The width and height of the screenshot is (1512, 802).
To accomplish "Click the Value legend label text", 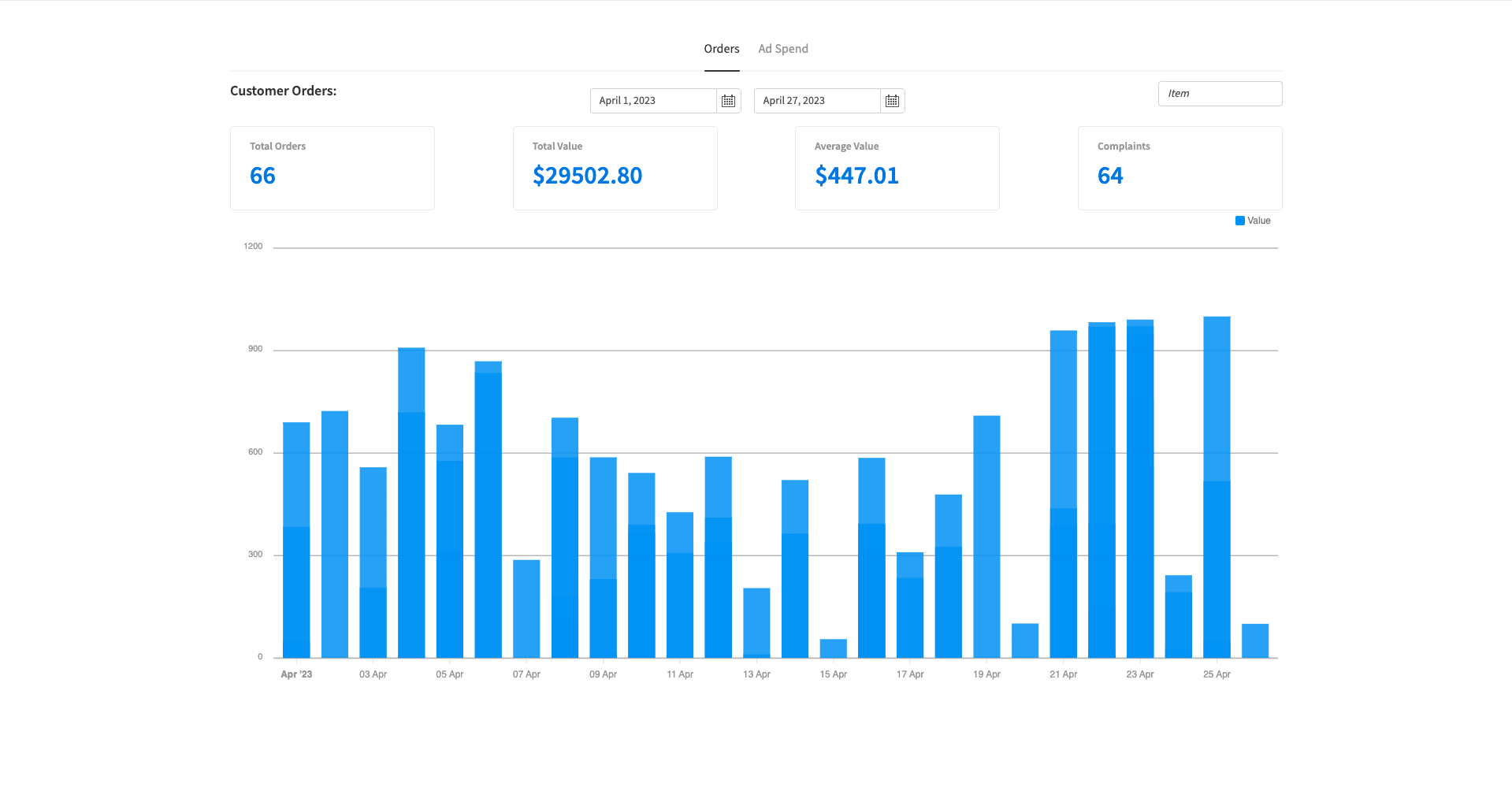I will tap(1259, 221).
